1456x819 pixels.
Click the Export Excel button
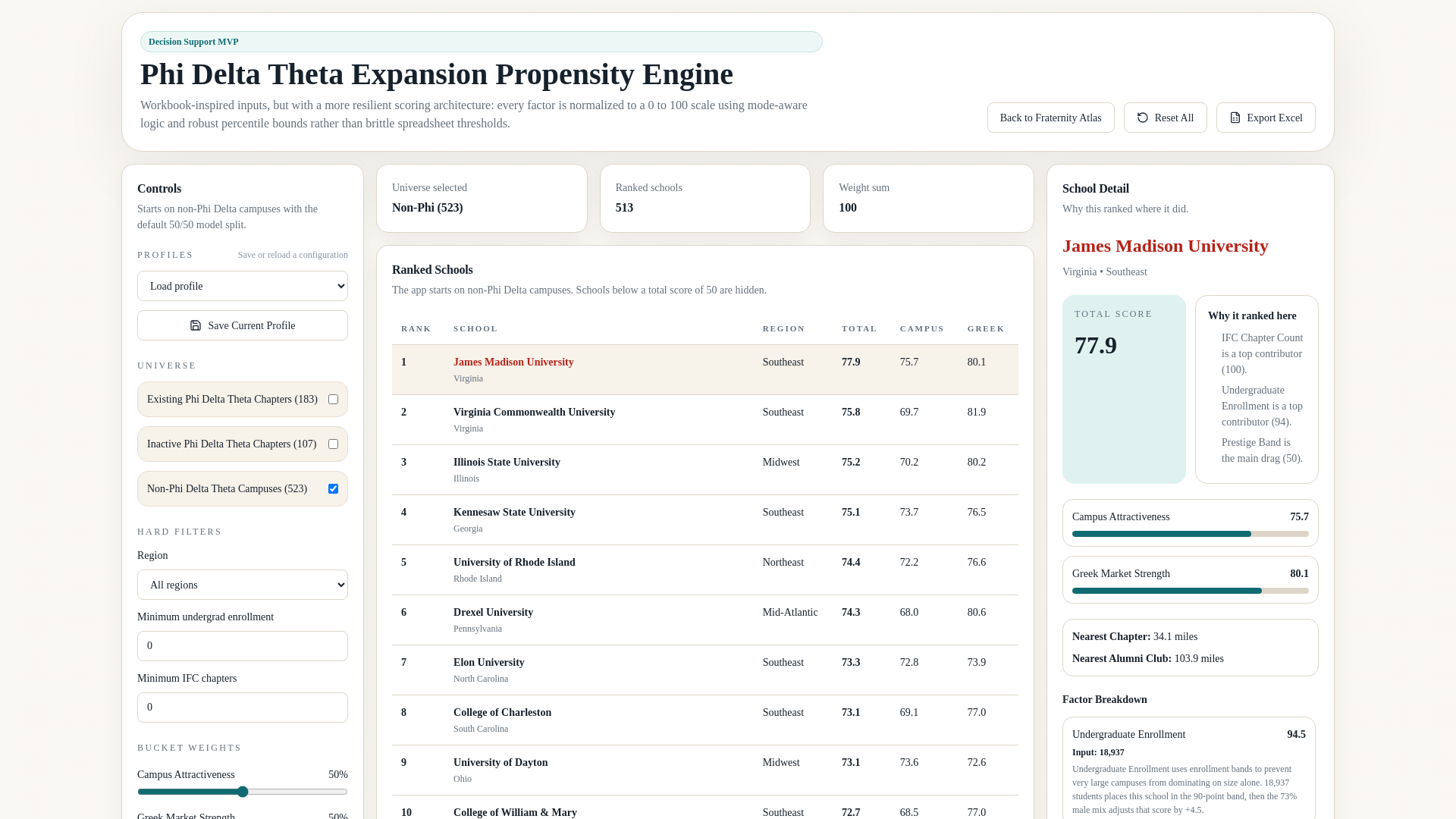1266,118
